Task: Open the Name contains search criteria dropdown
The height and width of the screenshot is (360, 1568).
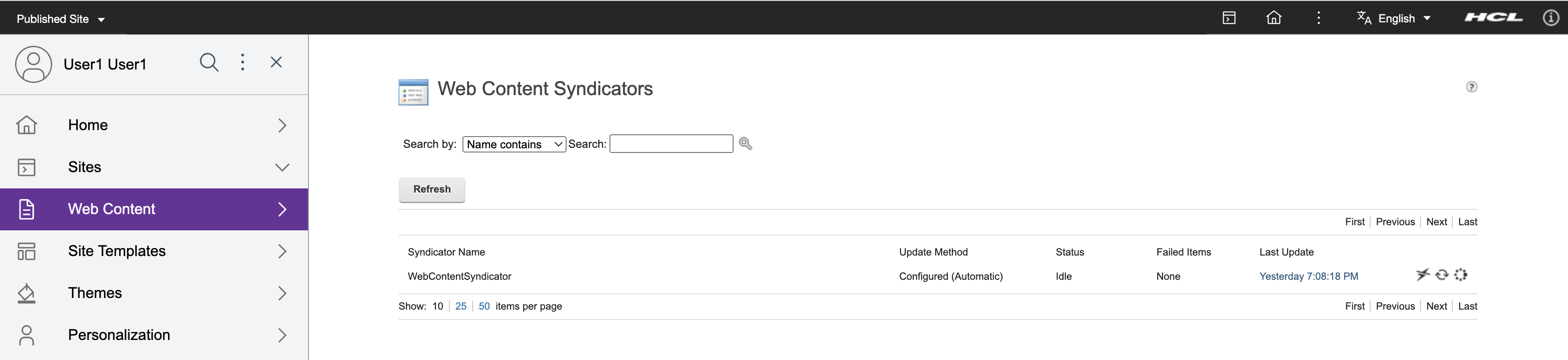Action: tap(514, 144)
